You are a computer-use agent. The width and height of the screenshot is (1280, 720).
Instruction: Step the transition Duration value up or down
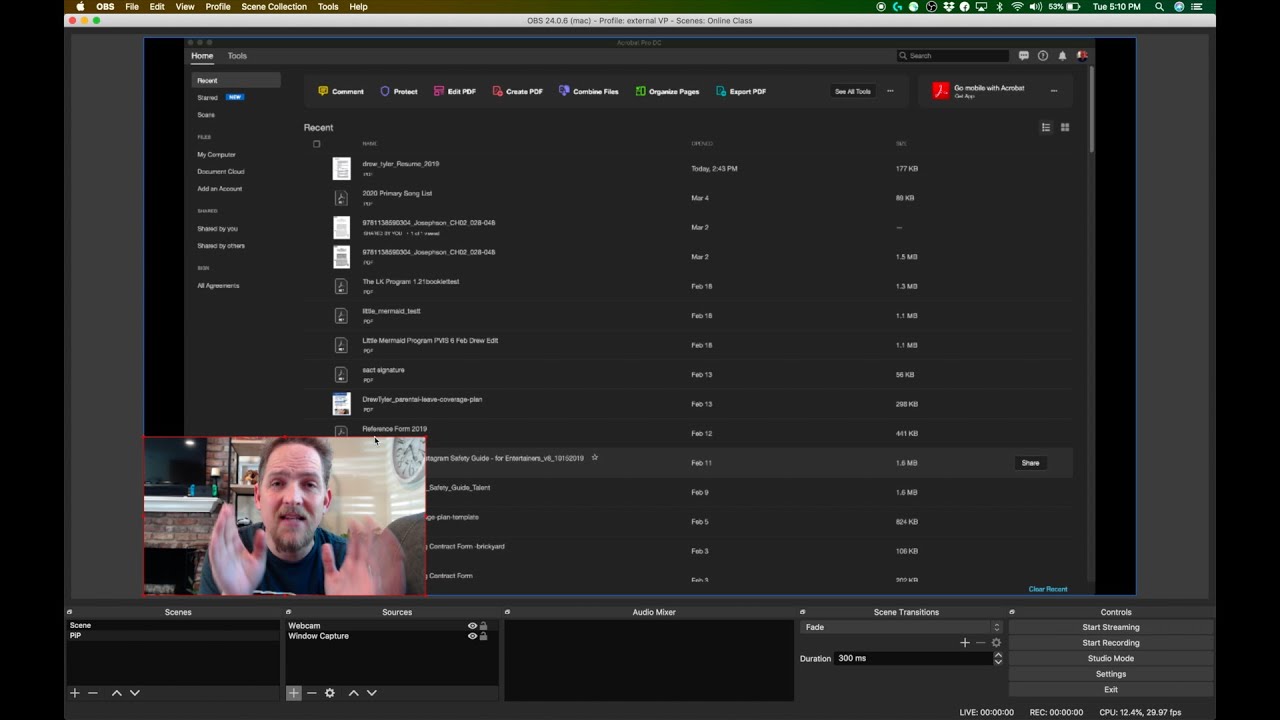(x=997, y=658)
